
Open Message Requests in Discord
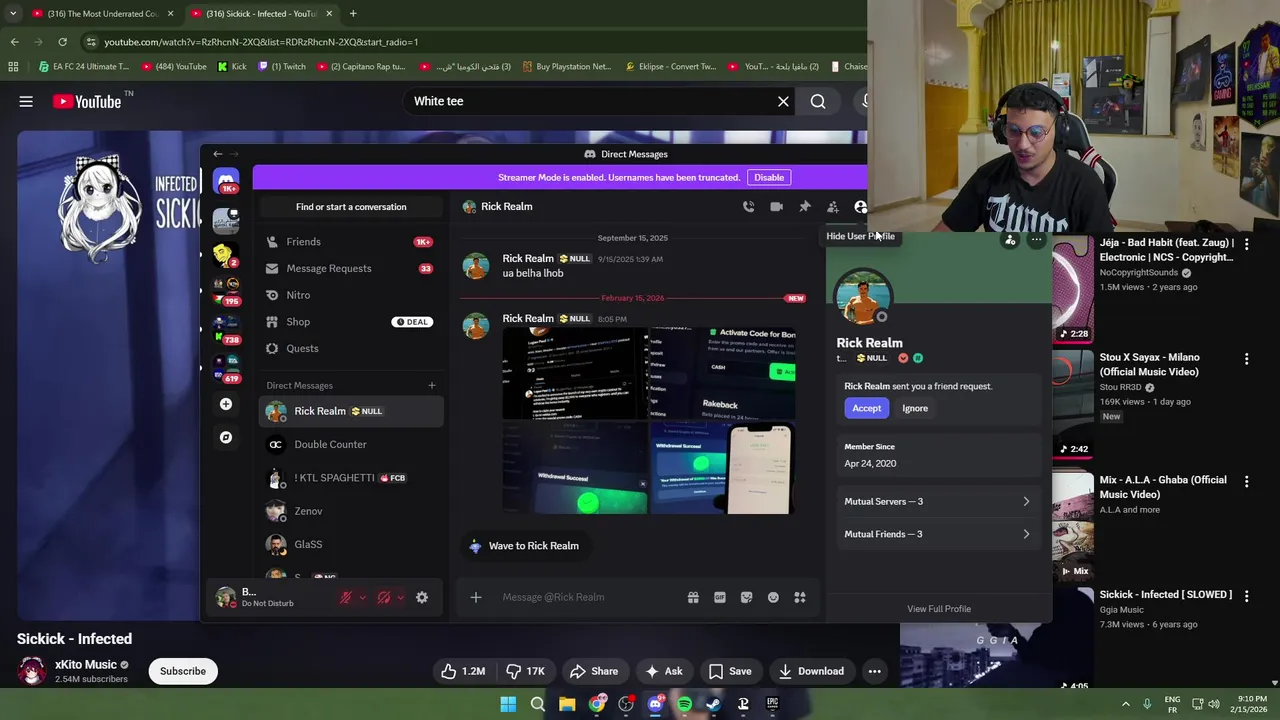click(351, 268)
